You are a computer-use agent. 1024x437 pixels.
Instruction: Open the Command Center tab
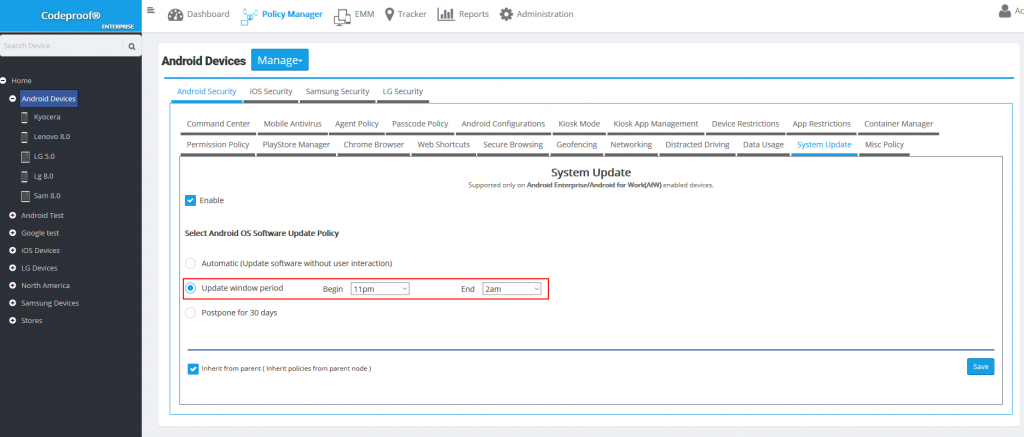click(x=218, y=124)
